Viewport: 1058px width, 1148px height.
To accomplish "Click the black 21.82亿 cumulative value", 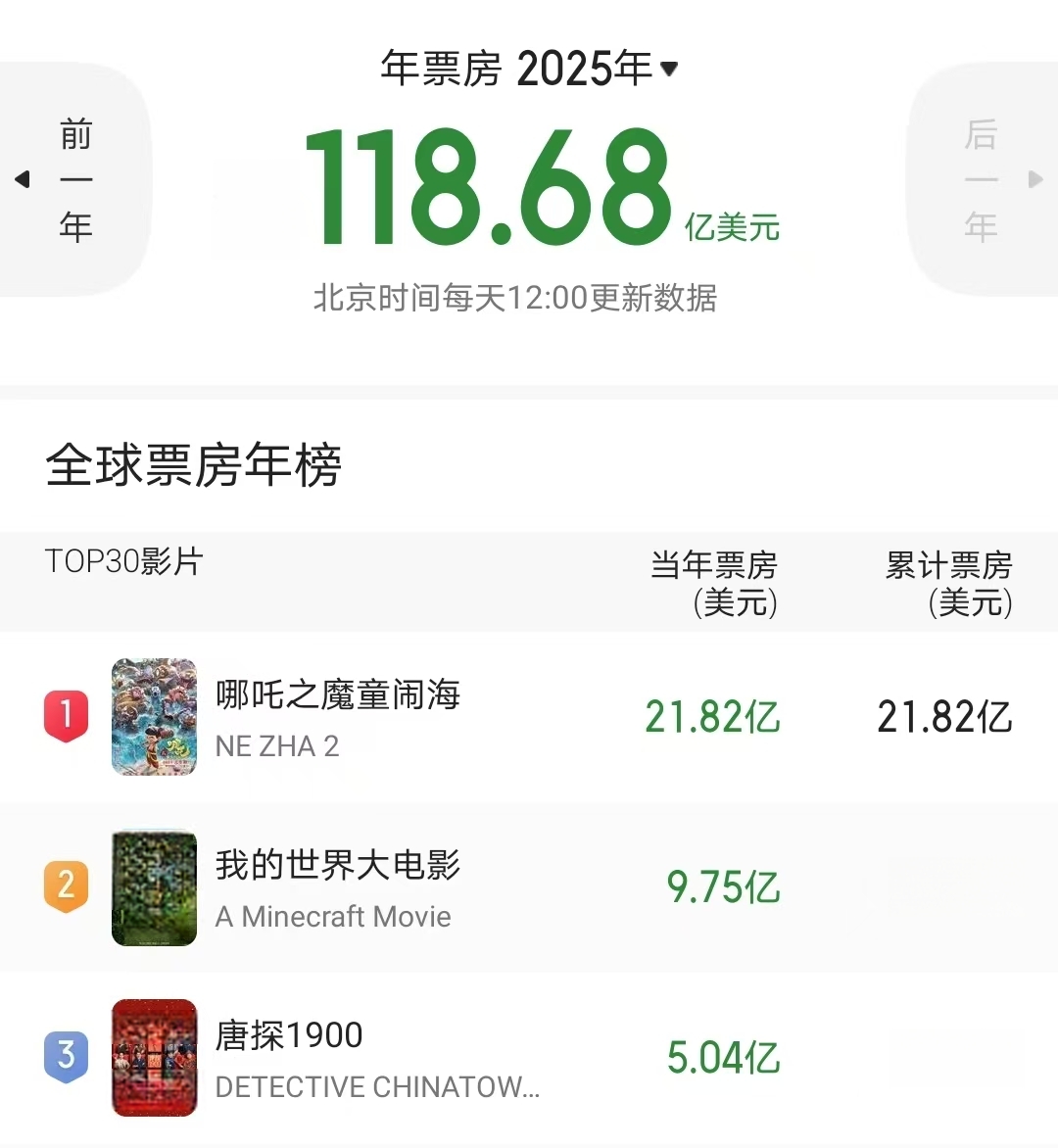I will 944,717.
